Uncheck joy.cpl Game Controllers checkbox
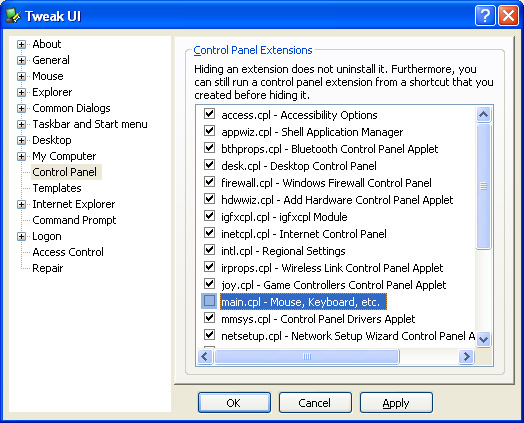Image resolution: width=524 pixels, height=423 pixels. click(x=210, y=284)
